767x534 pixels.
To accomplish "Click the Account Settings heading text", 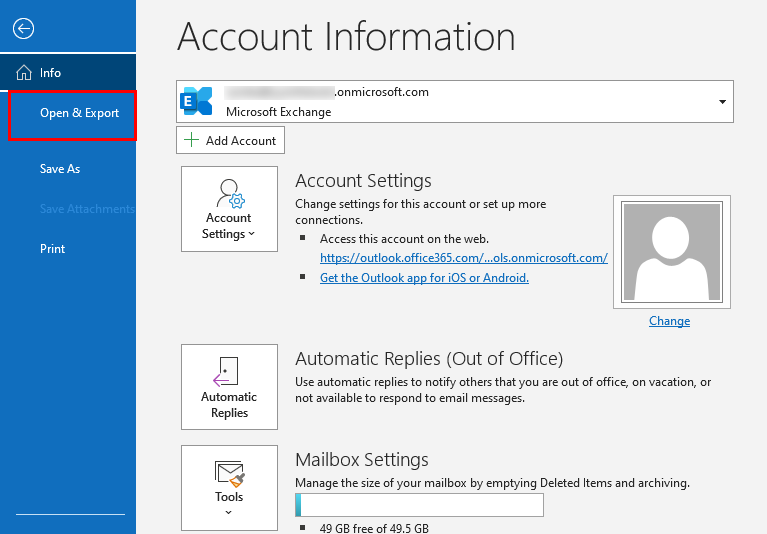I will pos(363,181).
